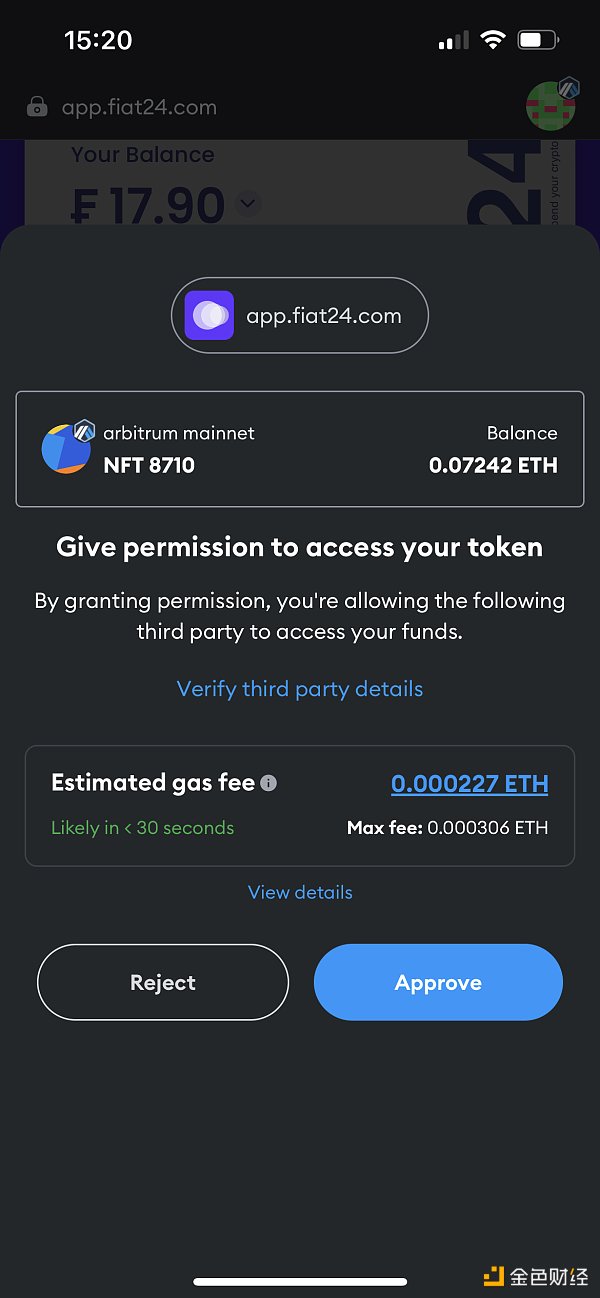Click the Arbitrum badge on the top-right avatar
Screen dimensions: 600x1298
tap(568, 88)
